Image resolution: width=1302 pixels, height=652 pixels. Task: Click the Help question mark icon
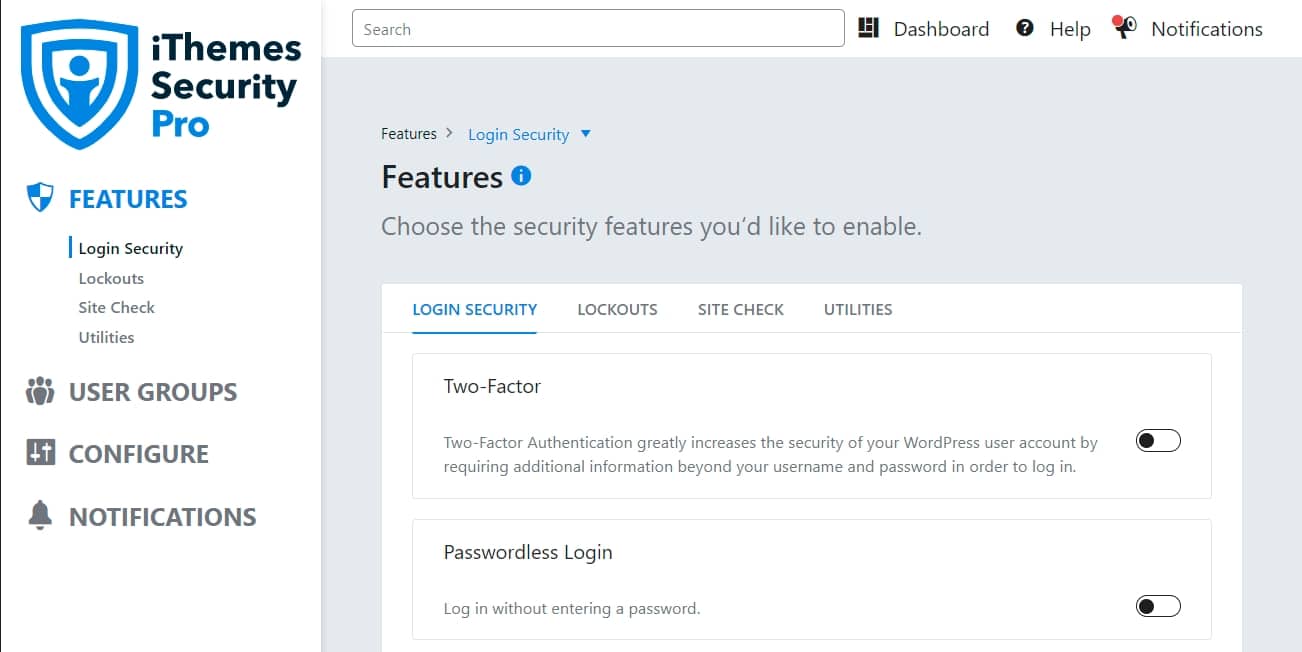coord(1025,28)
